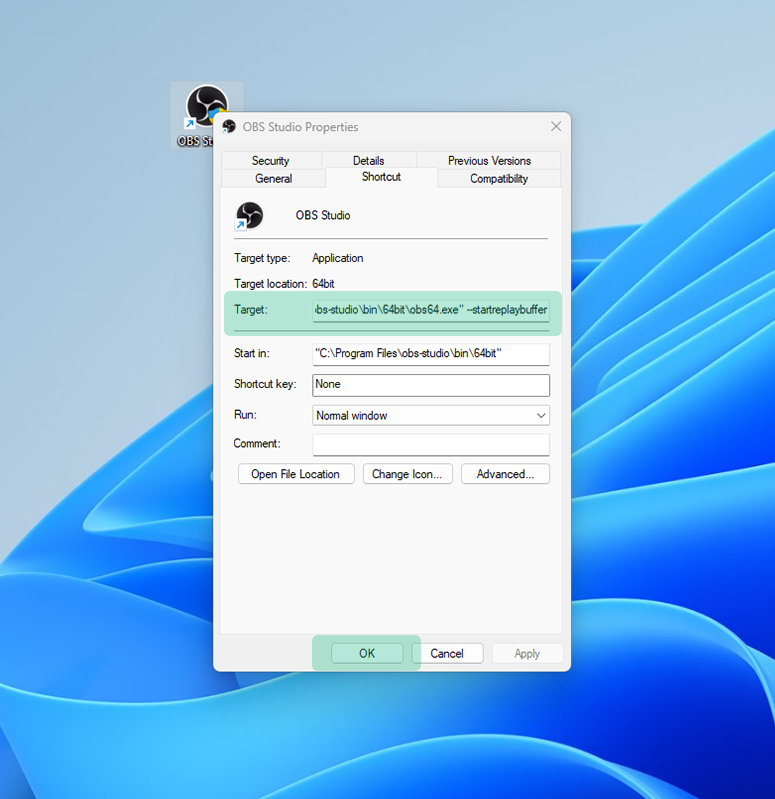Image resolution: width=775 pixels, height=799 pixels.
Task: Click the empty Comment field
Action: click(430, 444)
